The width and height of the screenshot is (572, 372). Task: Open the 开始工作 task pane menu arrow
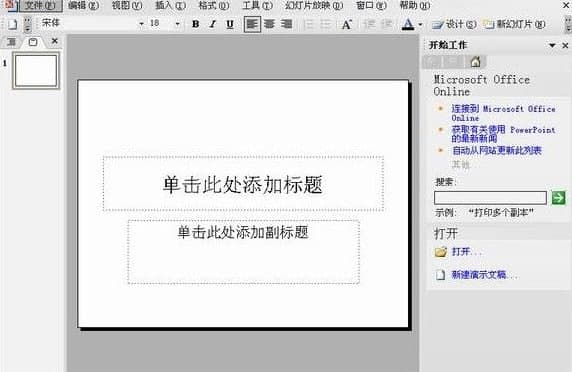(552, 45)
